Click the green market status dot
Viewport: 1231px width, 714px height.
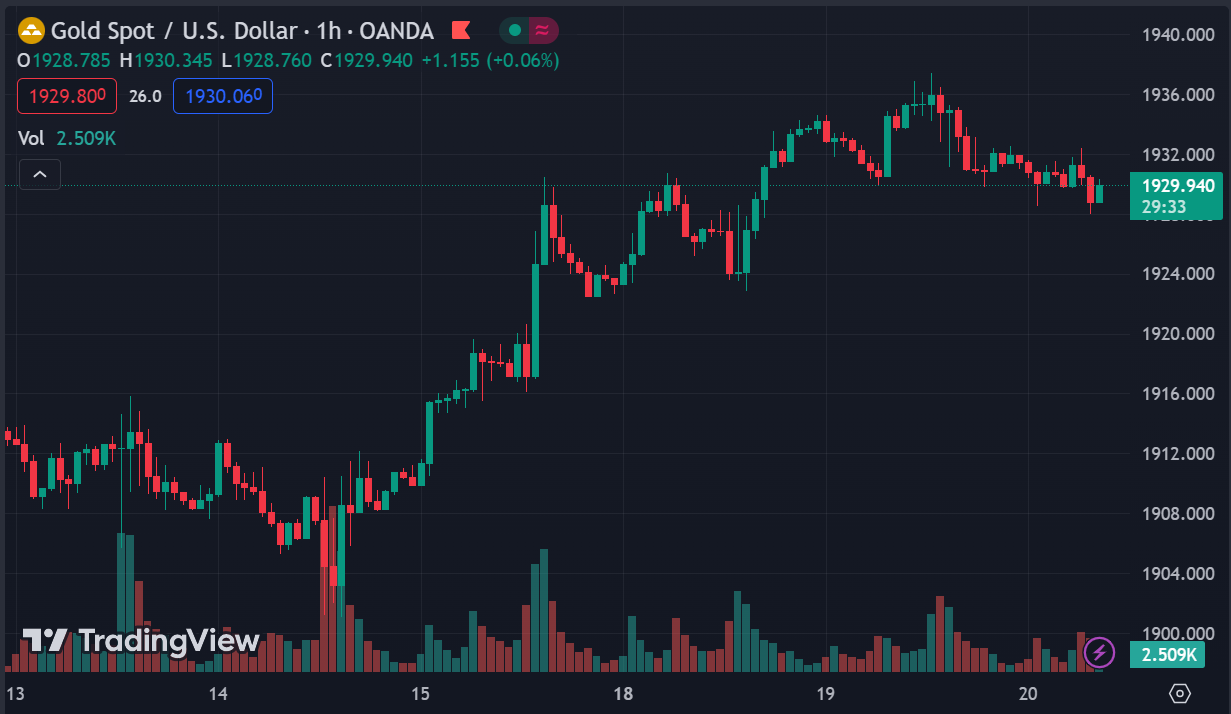point(515,31)
